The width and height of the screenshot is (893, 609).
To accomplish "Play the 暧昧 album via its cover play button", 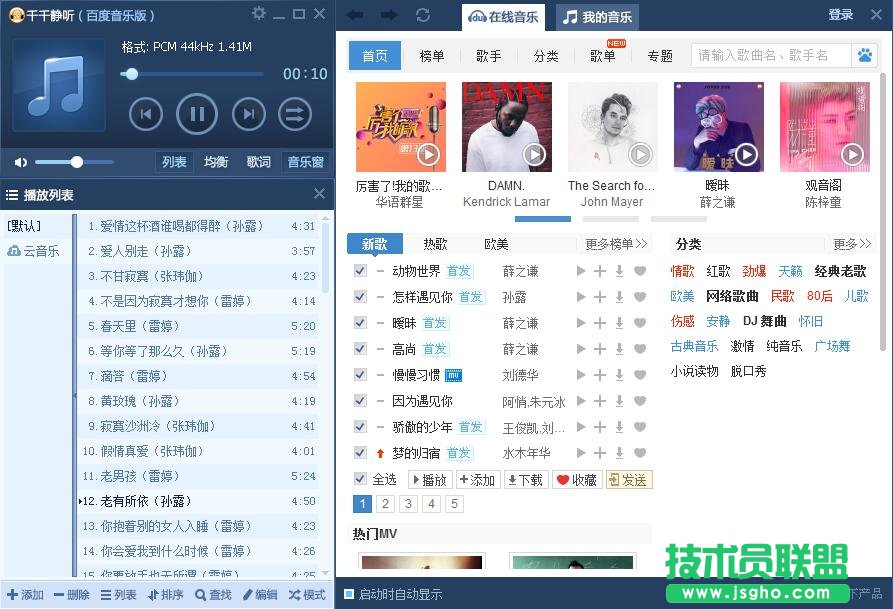I will tap(746, 154).
